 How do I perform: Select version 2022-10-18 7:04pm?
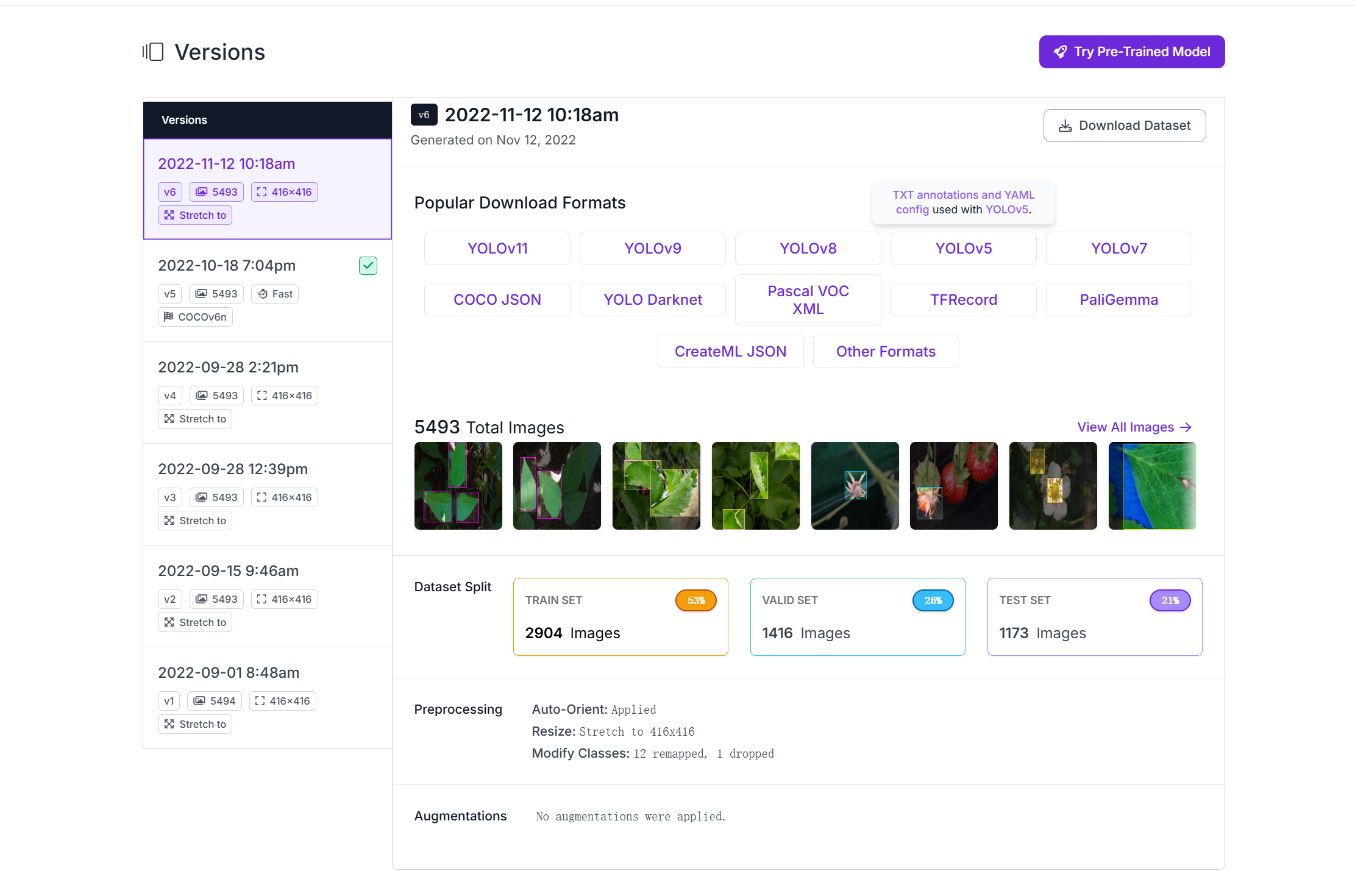[x=268, y=291]
